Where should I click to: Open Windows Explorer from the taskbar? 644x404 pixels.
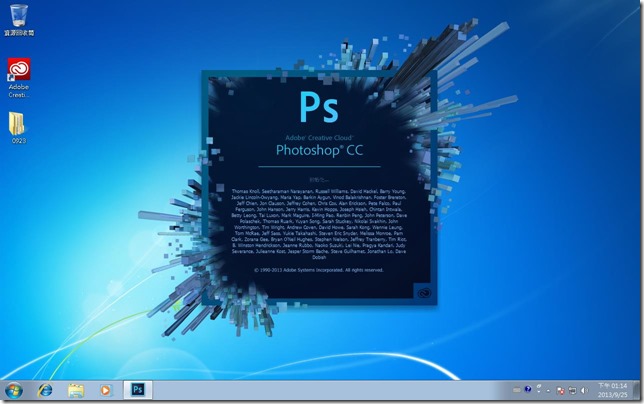[x=76, y=390]
